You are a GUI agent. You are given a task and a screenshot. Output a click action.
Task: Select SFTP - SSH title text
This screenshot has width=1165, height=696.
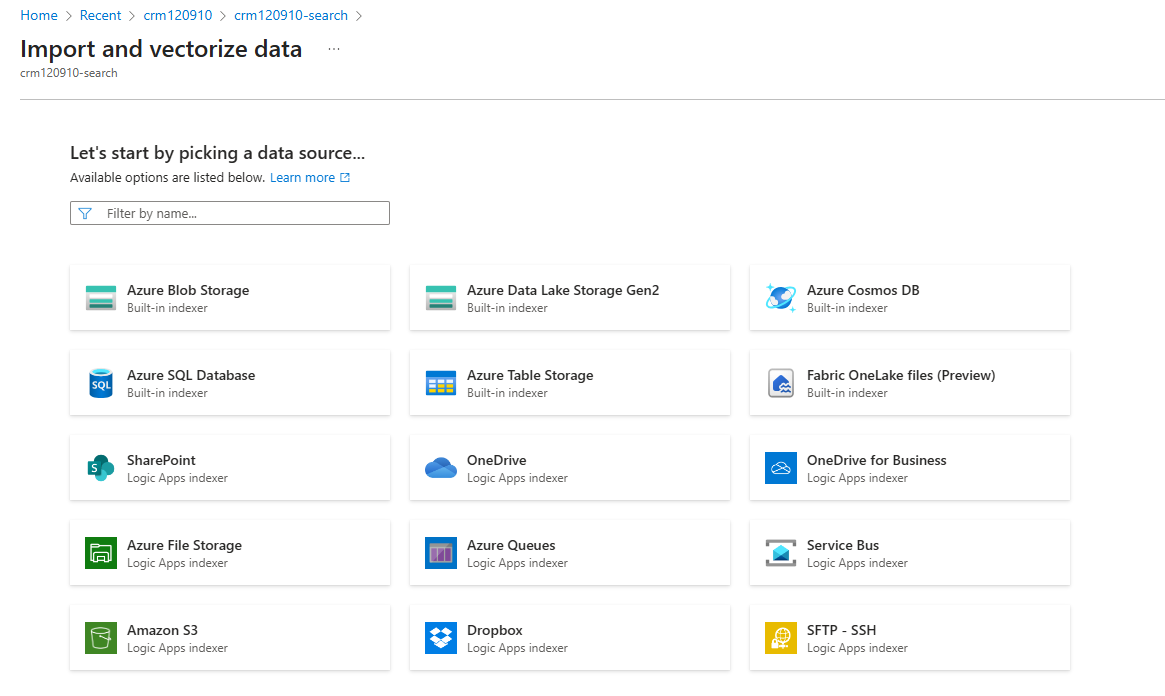coord(842,631)
